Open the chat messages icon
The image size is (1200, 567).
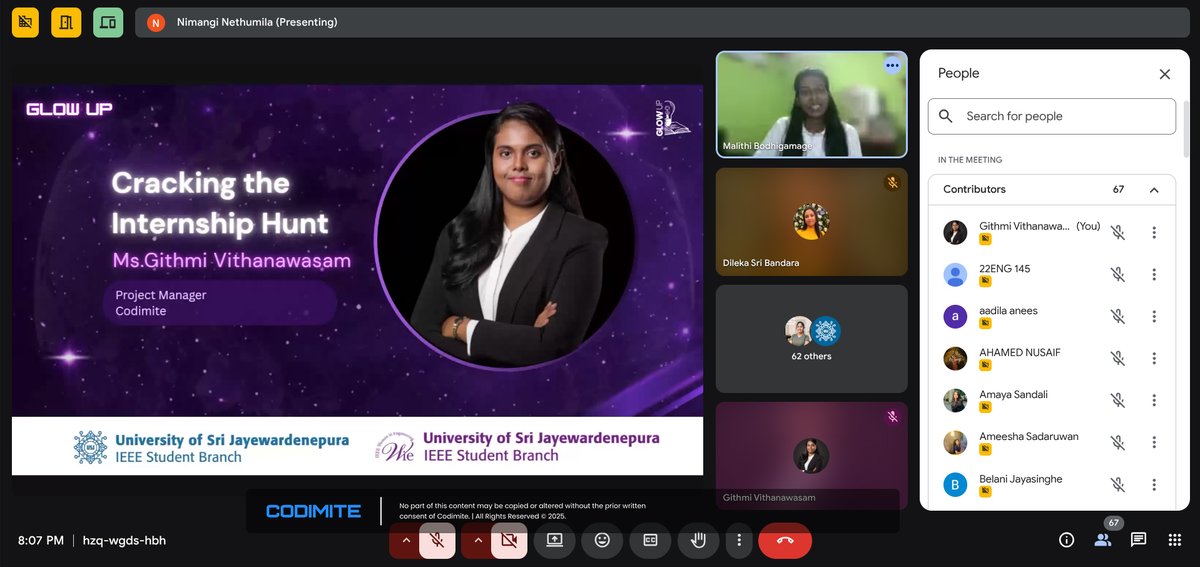point(1138,540)
